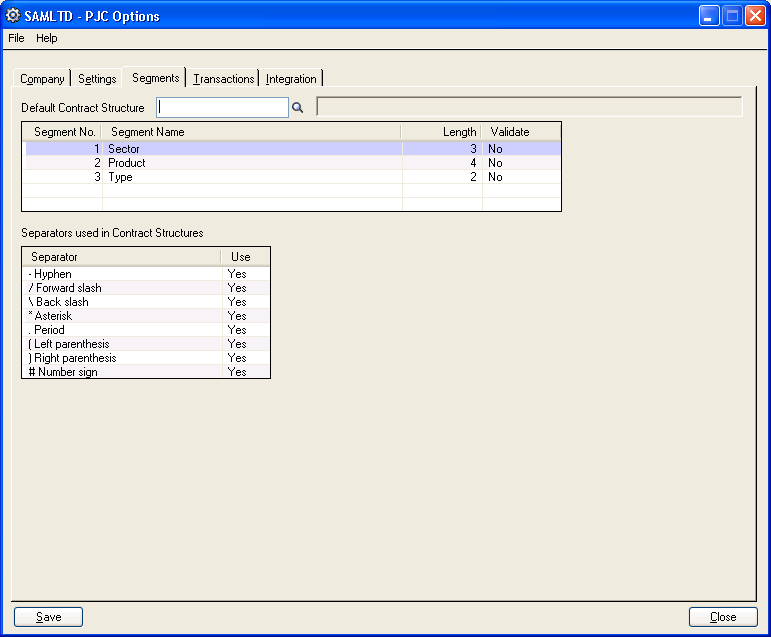This screenshot has width=771, height=637.
Task: Click the Save button
Action: (x=48, y=617)
